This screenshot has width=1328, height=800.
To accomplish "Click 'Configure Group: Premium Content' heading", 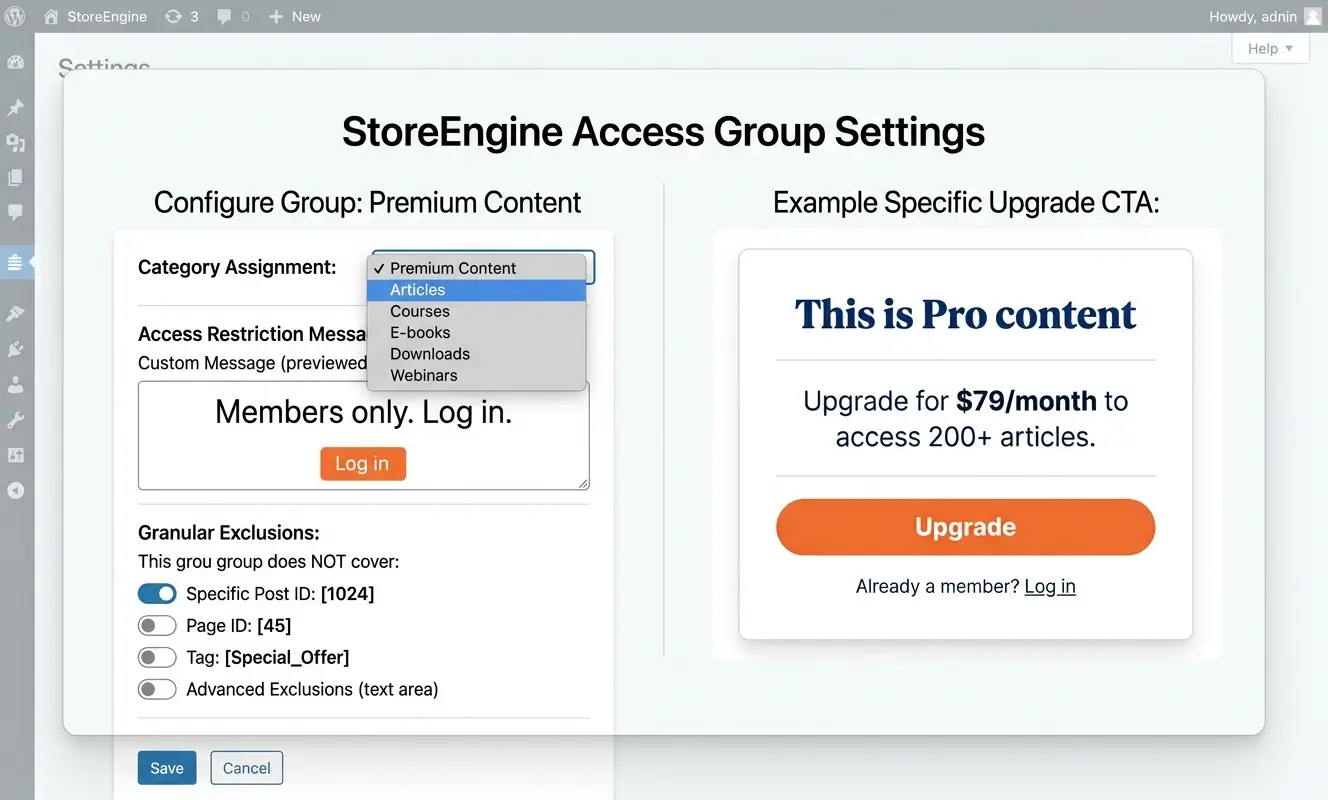I will pyautogui.click(x=367, y=203).
